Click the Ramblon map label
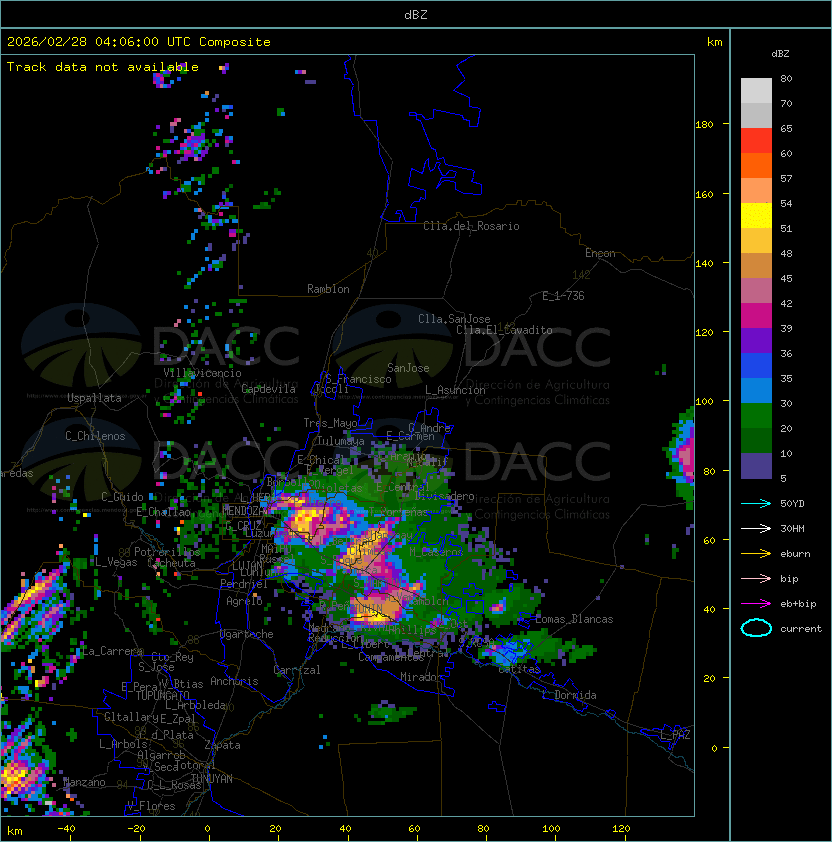This screenshot has width=832, height=842. pyautogui.click(x=328, y=289)
